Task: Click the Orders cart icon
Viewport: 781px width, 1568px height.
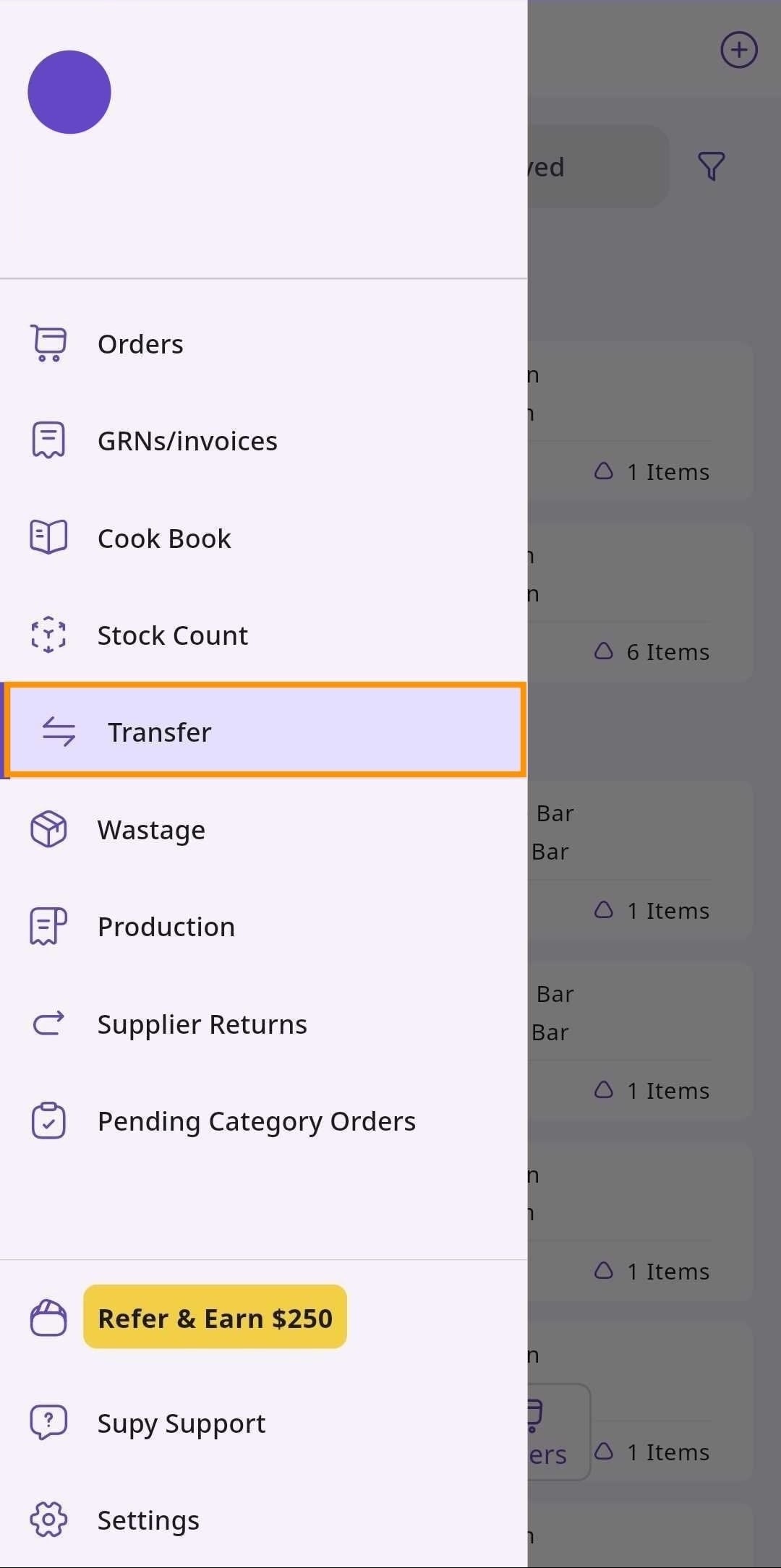Action: [48, 343]
